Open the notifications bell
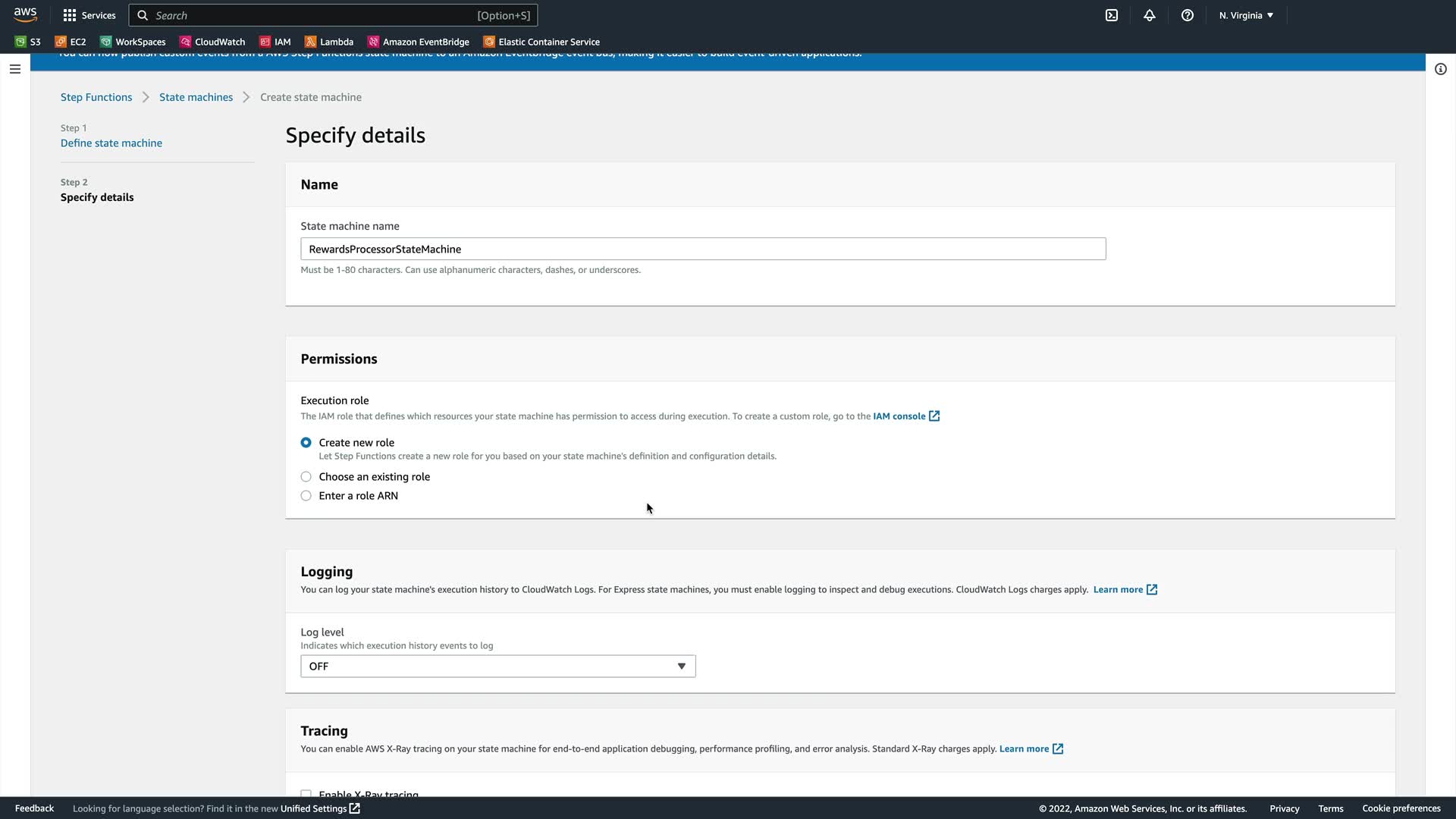 pos(1150,15)
